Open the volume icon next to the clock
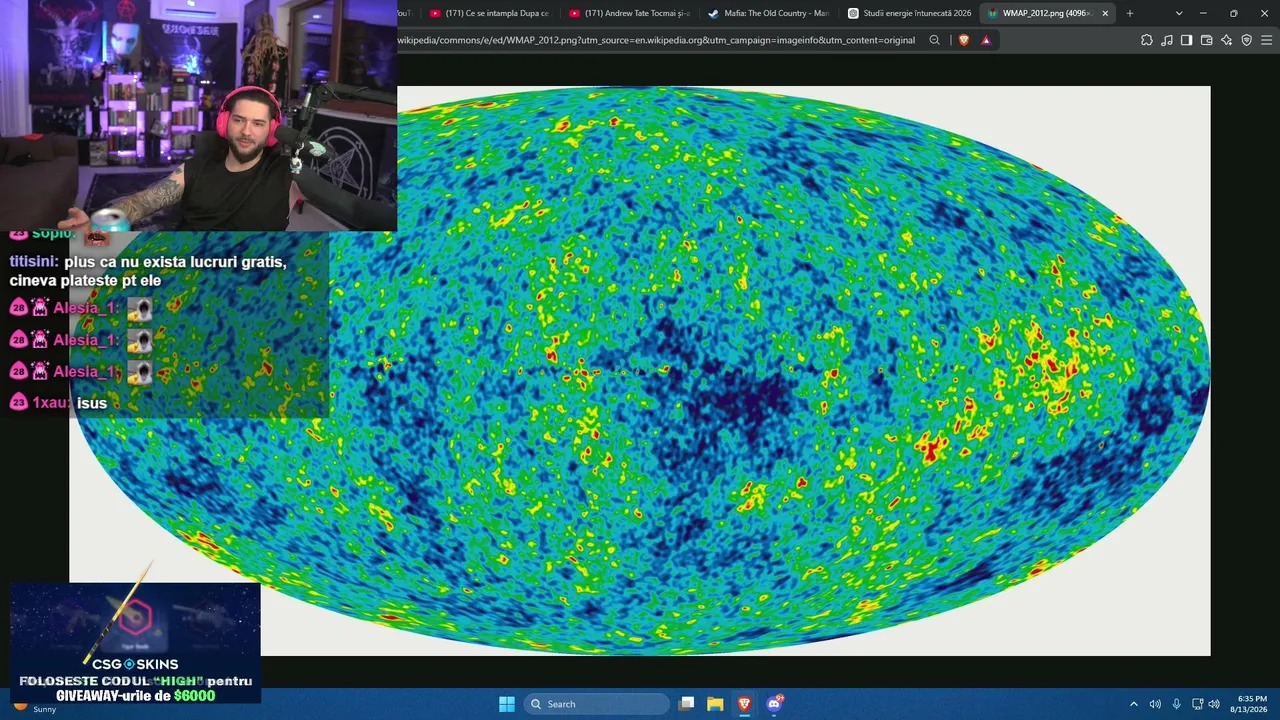The width and height of the screenshot is (1280, 720). 1214,704
